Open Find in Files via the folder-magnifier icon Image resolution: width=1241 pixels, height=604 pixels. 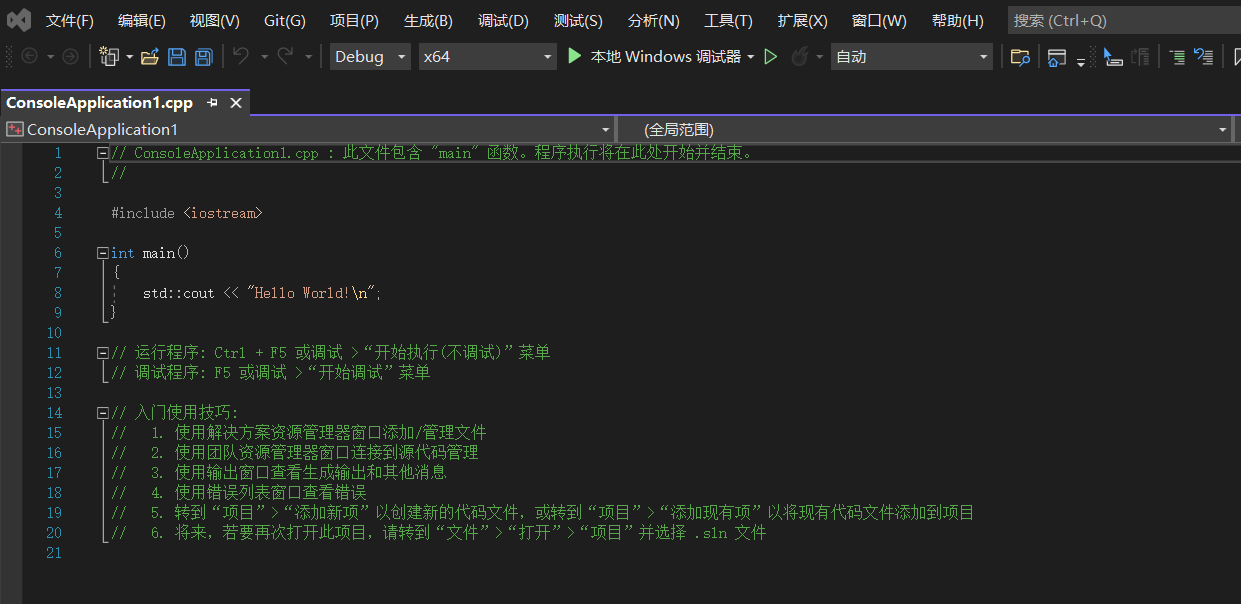(1020, 57)
